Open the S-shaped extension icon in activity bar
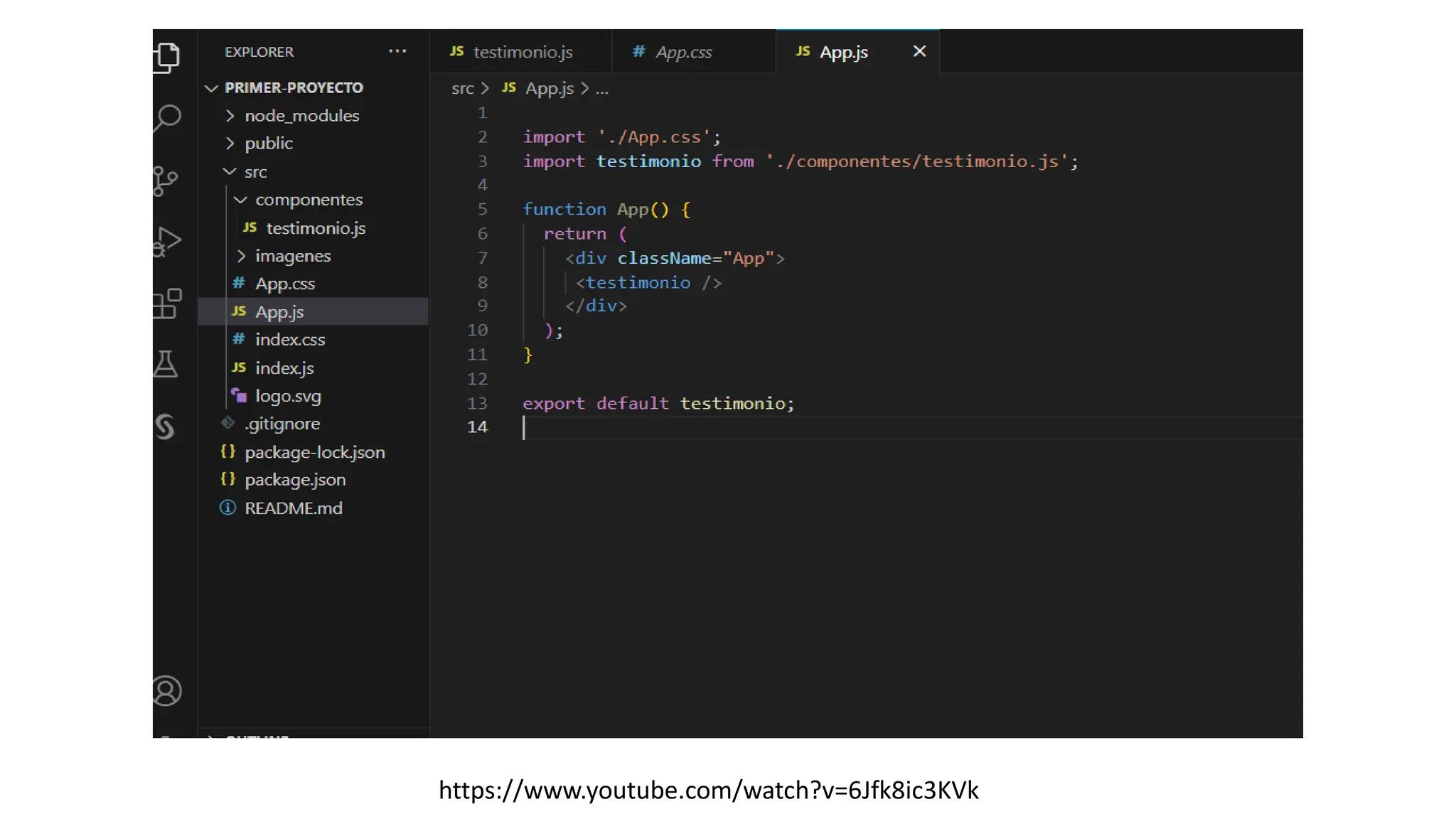 165,427
